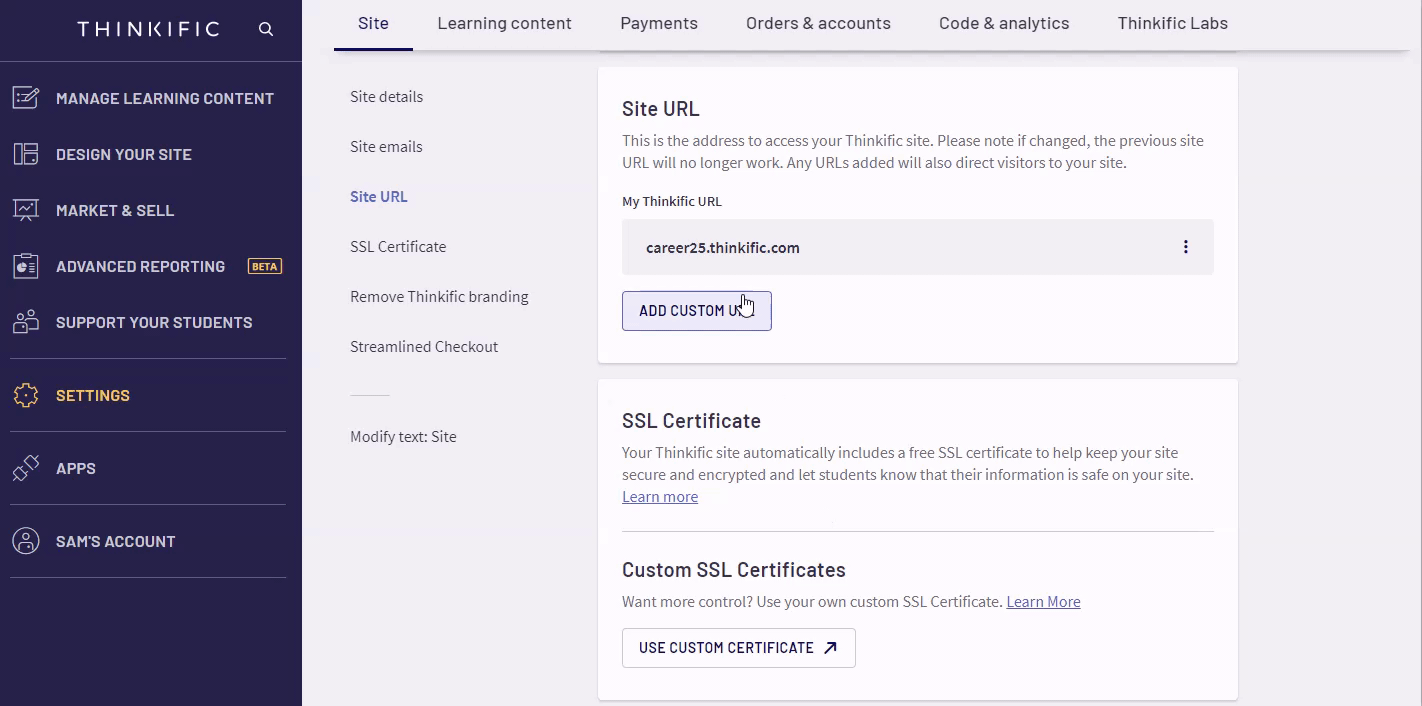1422x706 pixels.
Task: Select Site emails in the settings menu
Action: tap(386, 146)
